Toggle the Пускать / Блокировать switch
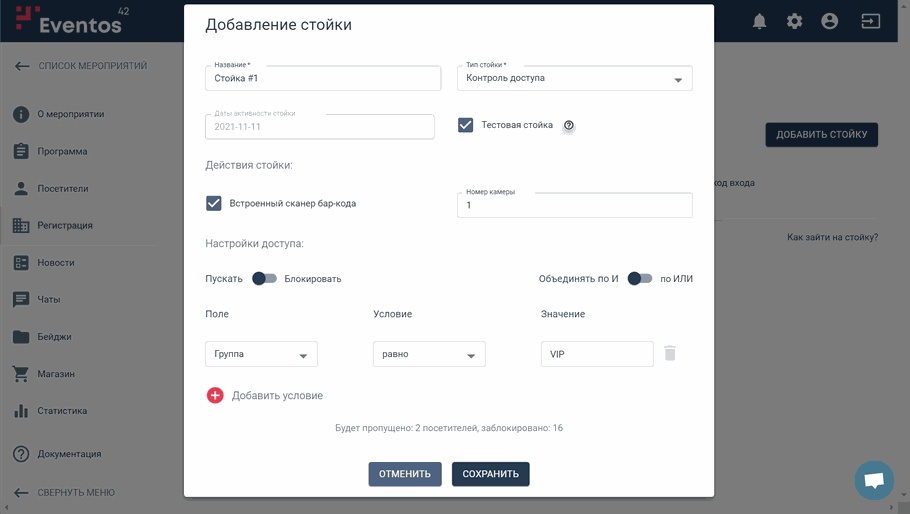 (x=264, y=279)
